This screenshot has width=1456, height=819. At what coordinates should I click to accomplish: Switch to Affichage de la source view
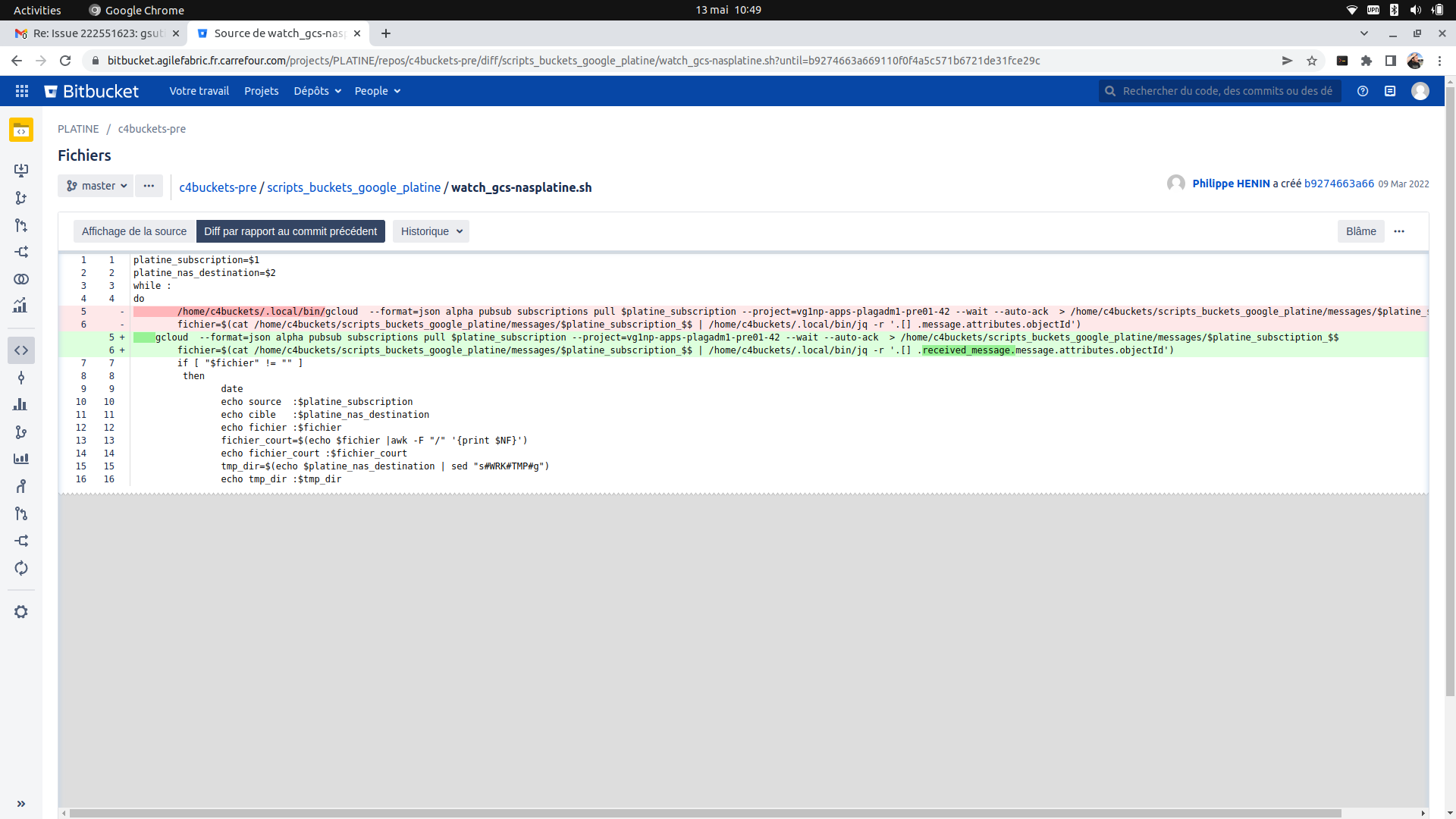[x=134, y=231]
